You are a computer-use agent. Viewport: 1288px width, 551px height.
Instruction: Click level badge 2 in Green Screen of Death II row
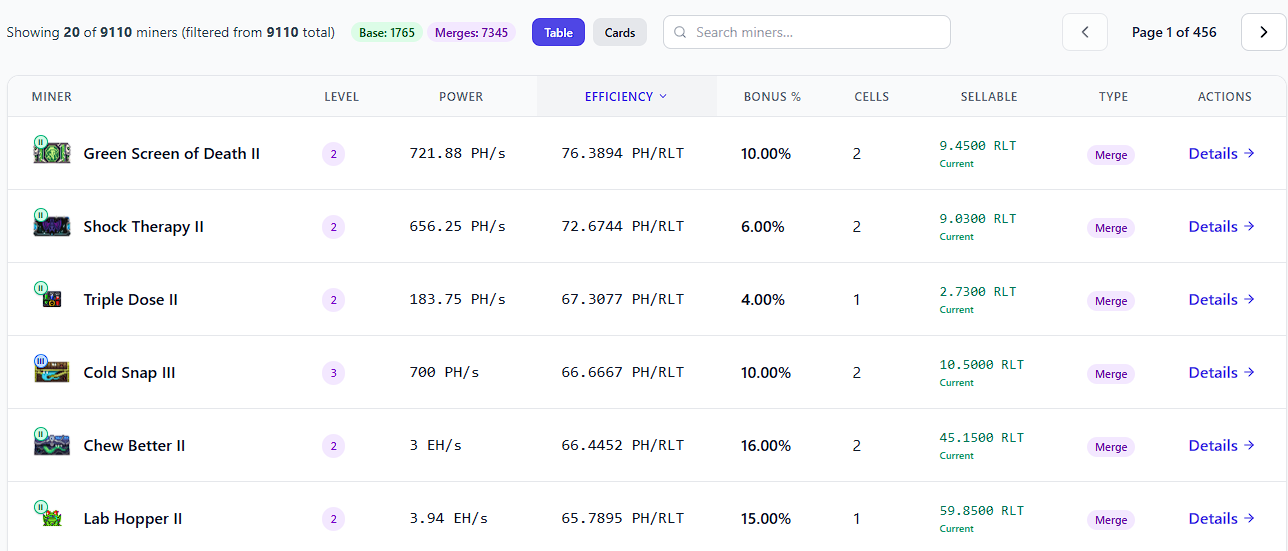coord(333,154)
